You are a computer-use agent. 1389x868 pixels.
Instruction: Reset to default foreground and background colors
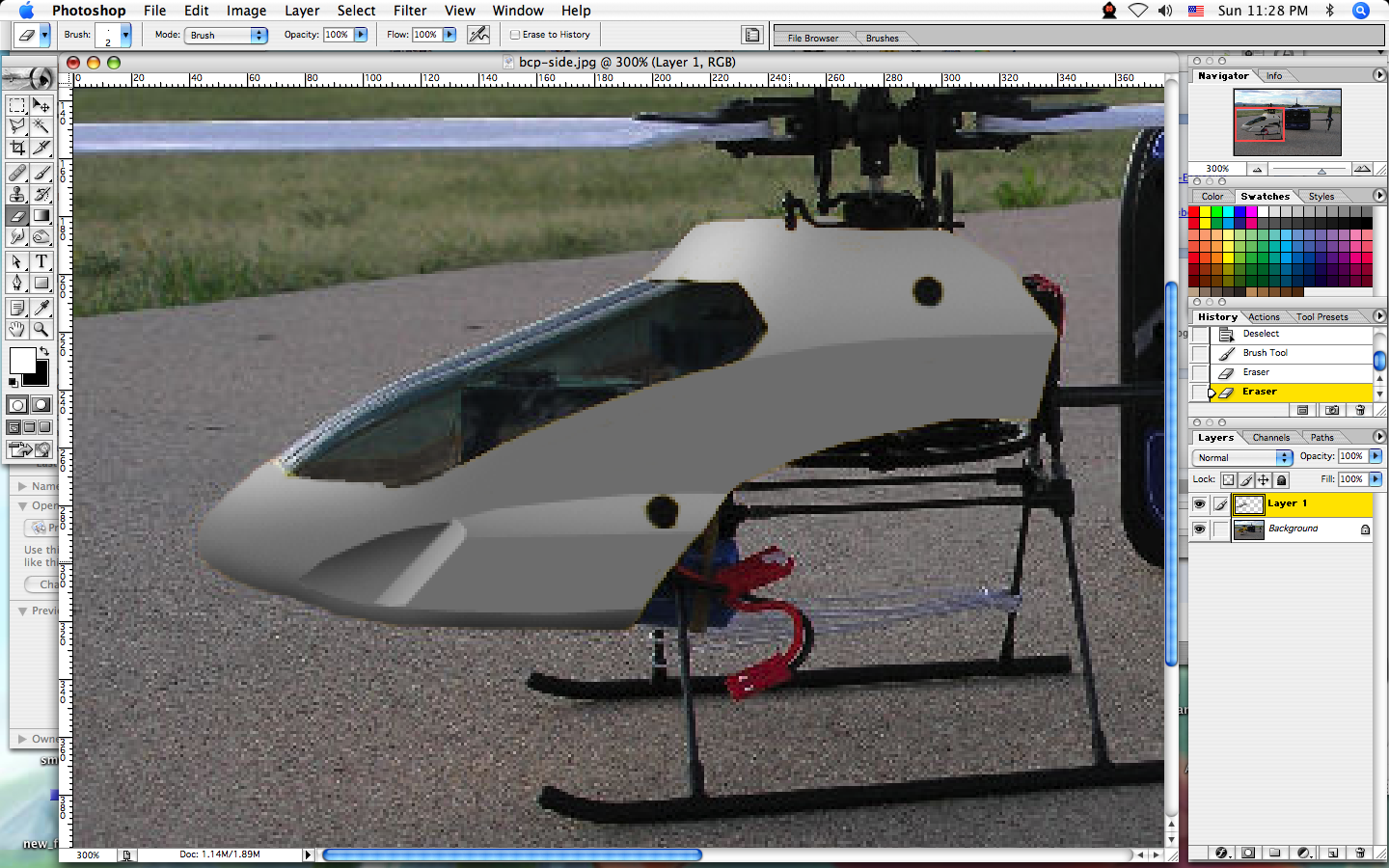coord(14,383)
